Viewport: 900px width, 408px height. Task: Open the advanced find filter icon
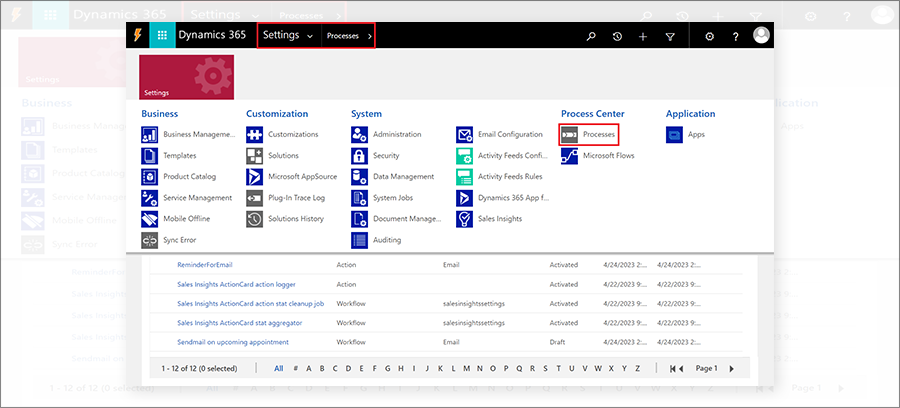click(670, 36)
